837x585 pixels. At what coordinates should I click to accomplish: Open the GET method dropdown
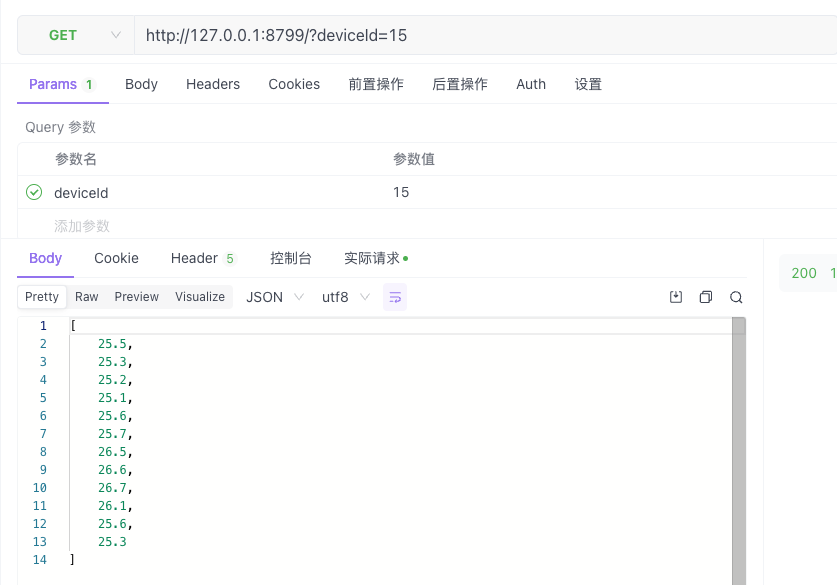click(x=76, y=35)
